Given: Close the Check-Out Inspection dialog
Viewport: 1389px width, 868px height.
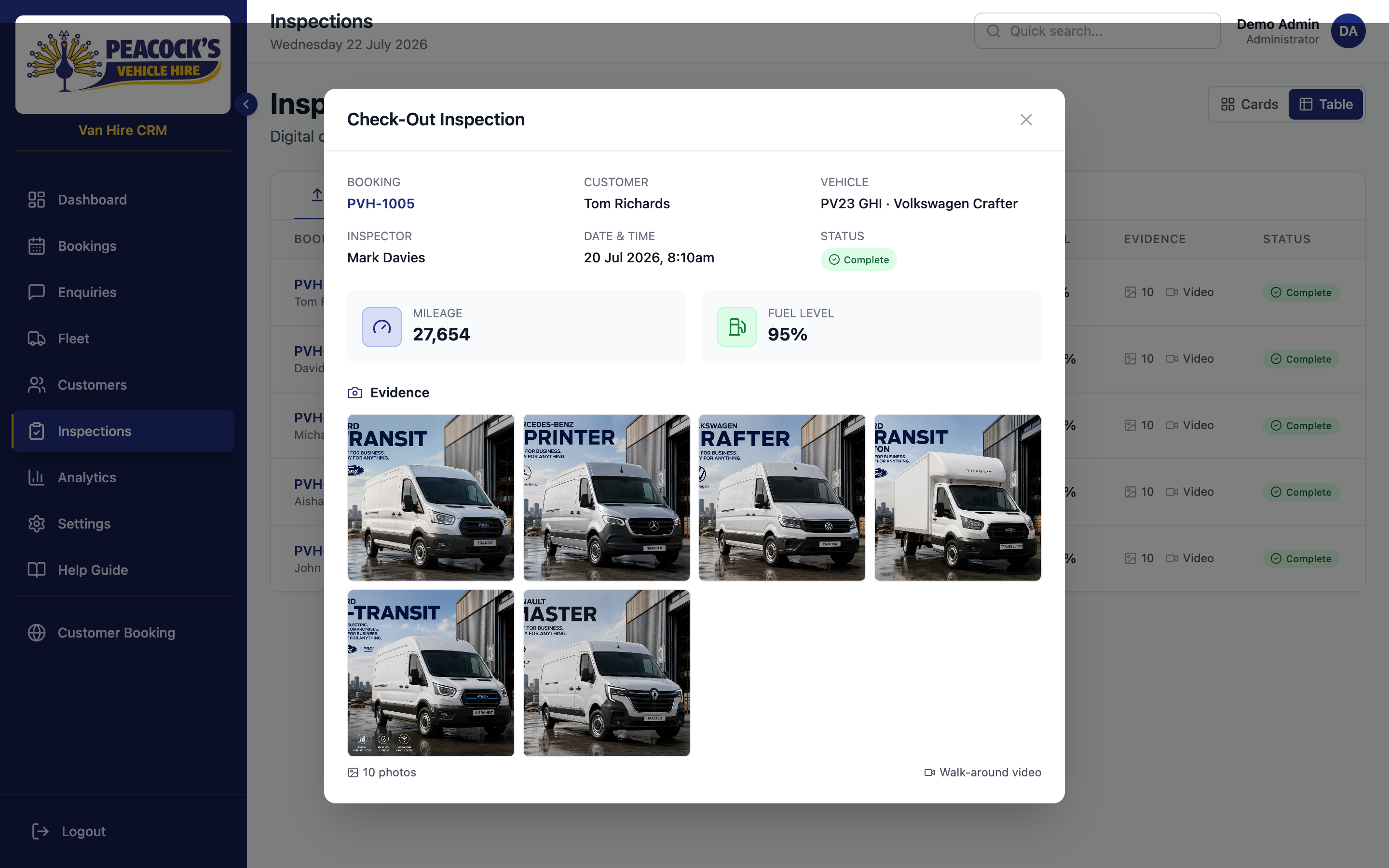Looking at the screenshot, I should click(x=1026, y=120).
